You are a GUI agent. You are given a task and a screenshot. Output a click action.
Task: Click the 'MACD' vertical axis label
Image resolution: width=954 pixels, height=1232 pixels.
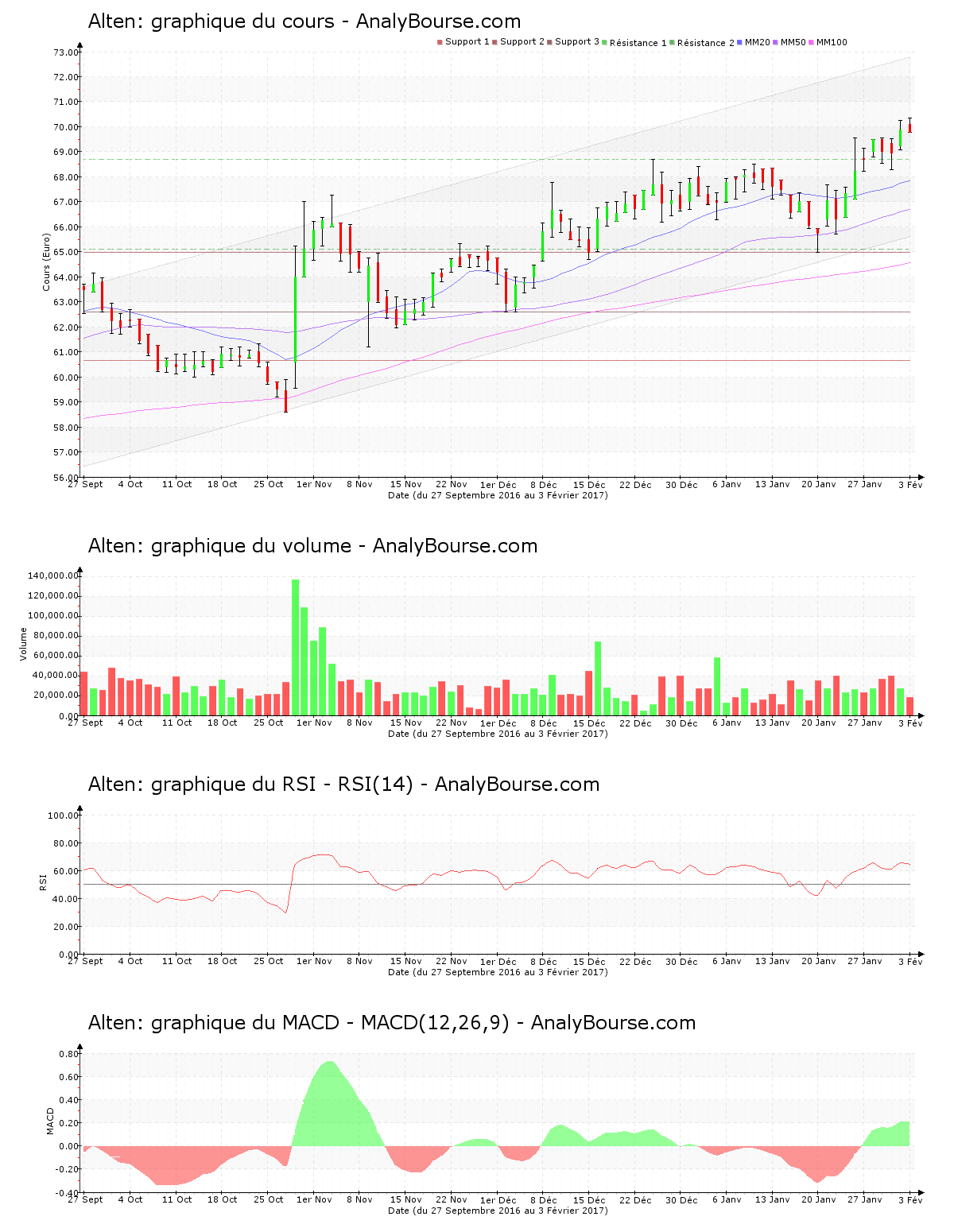coord(50,1121)
